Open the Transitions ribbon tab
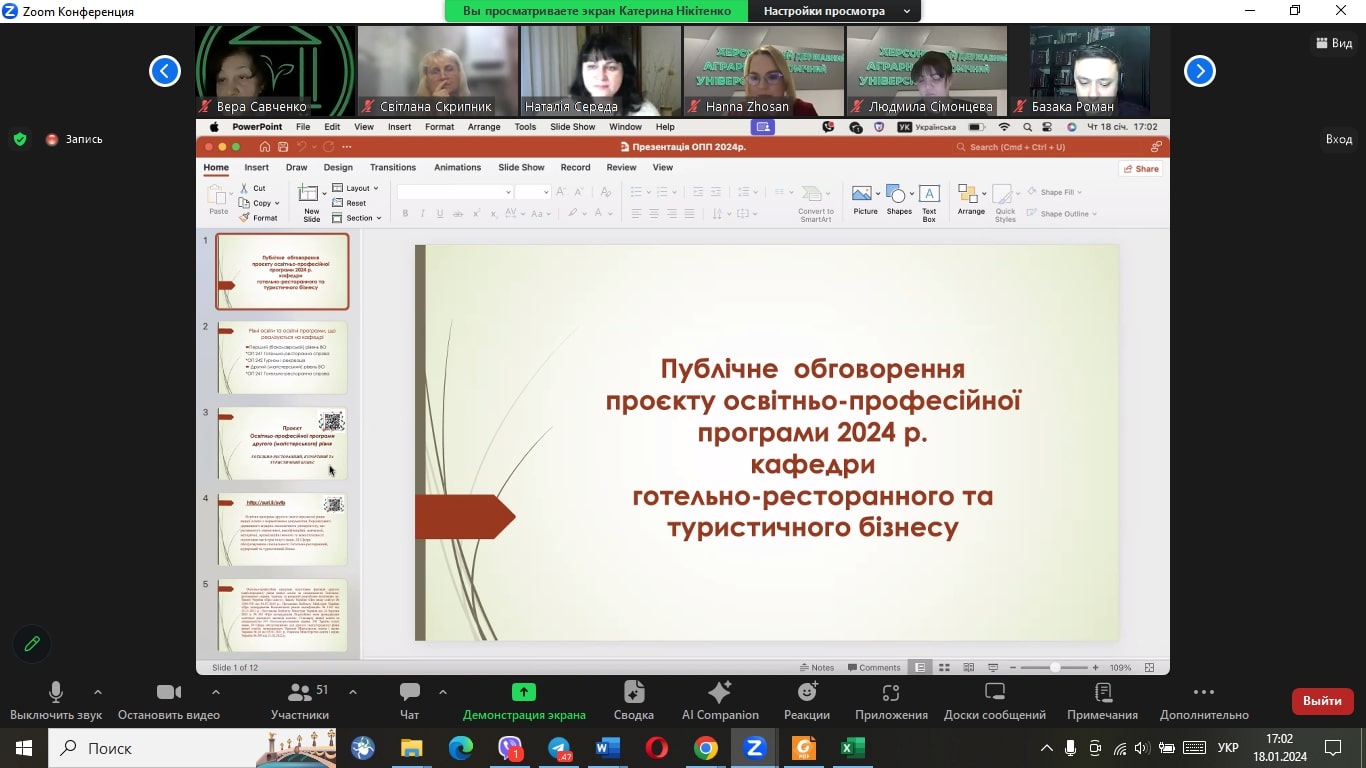Image resolution: width=1366 pixels, height=768 pixels. [393, 167]
